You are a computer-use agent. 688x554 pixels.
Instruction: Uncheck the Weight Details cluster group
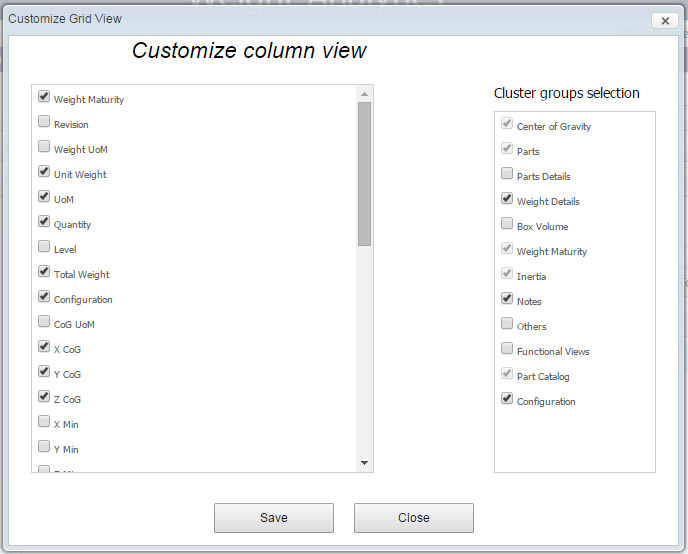[x=507, y=200]
